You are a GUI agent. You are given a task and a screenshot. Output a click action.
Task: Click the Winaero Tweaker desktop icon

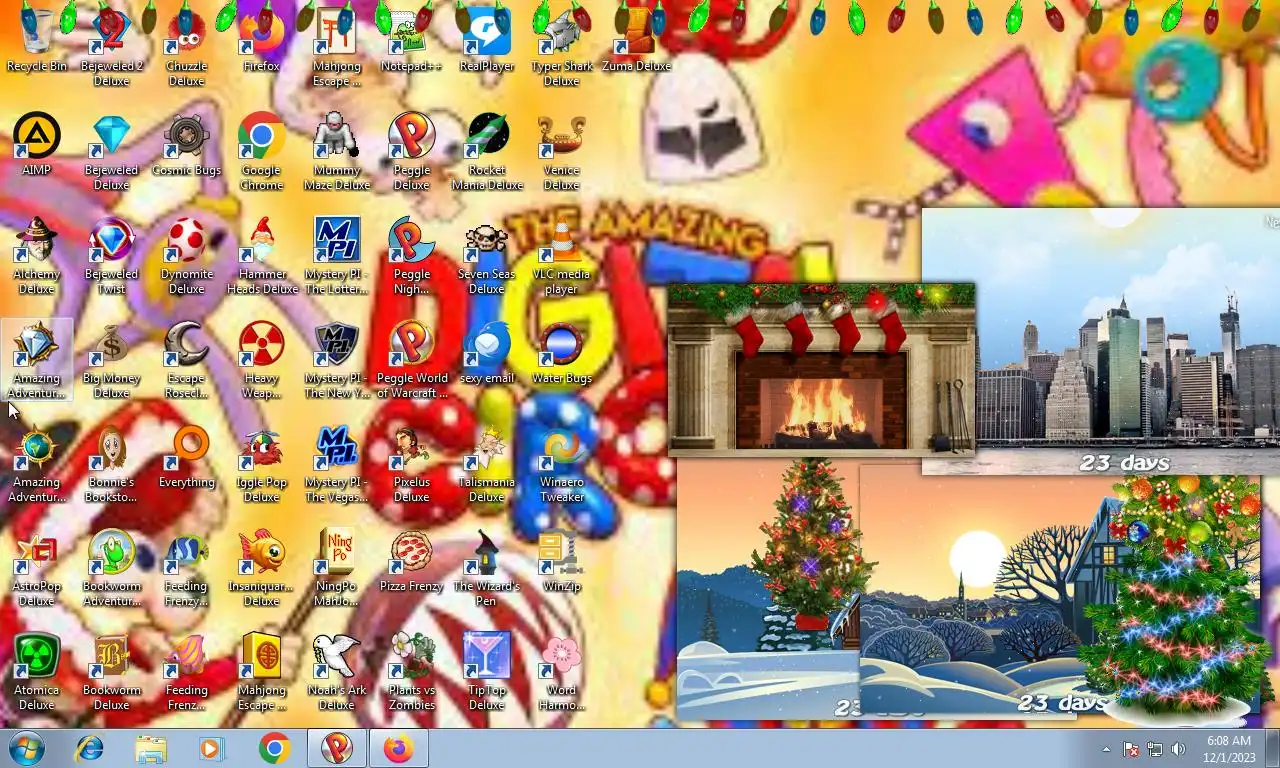[562, 464]
